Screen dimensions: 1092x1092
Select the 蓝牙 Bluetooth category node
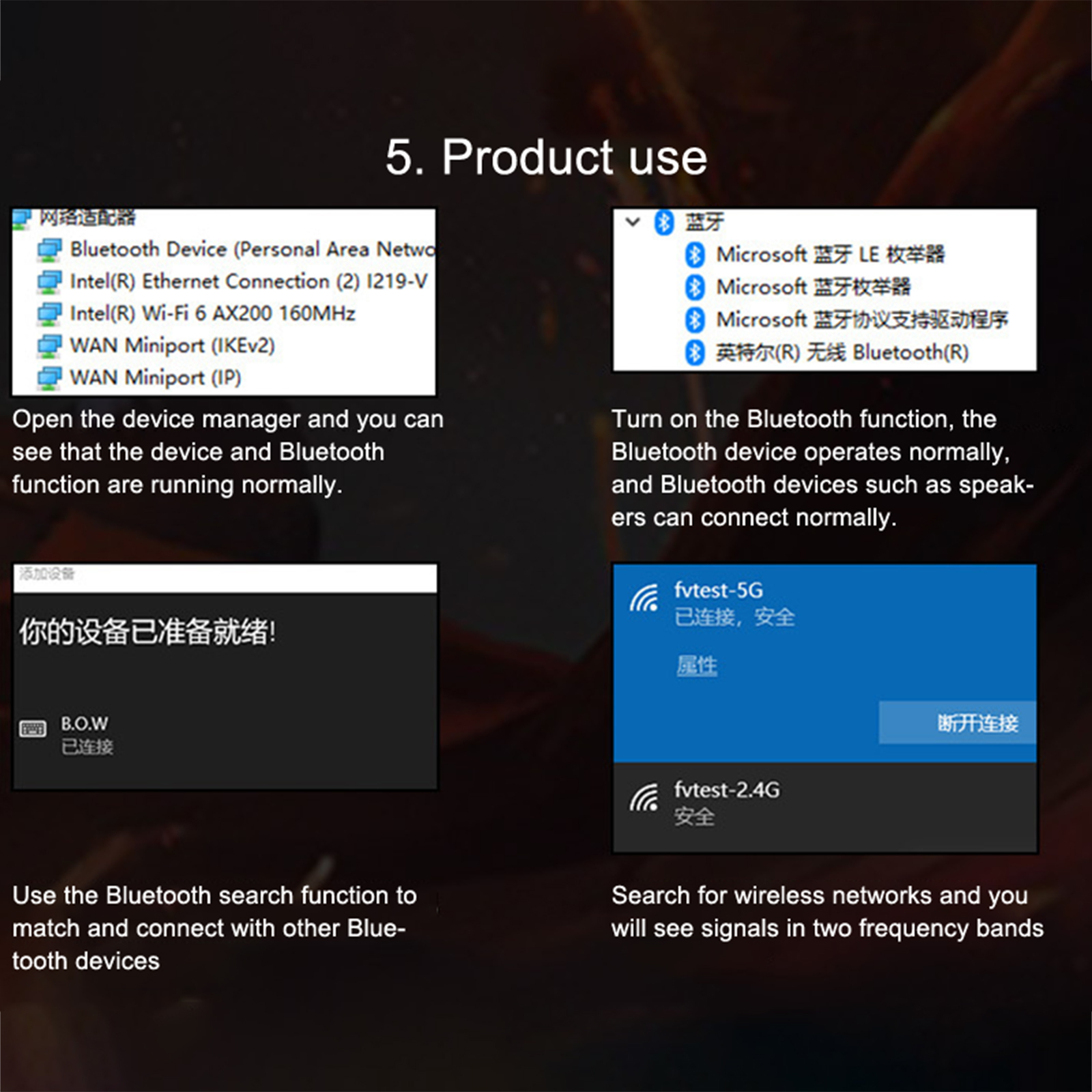[x=704, y=222]
